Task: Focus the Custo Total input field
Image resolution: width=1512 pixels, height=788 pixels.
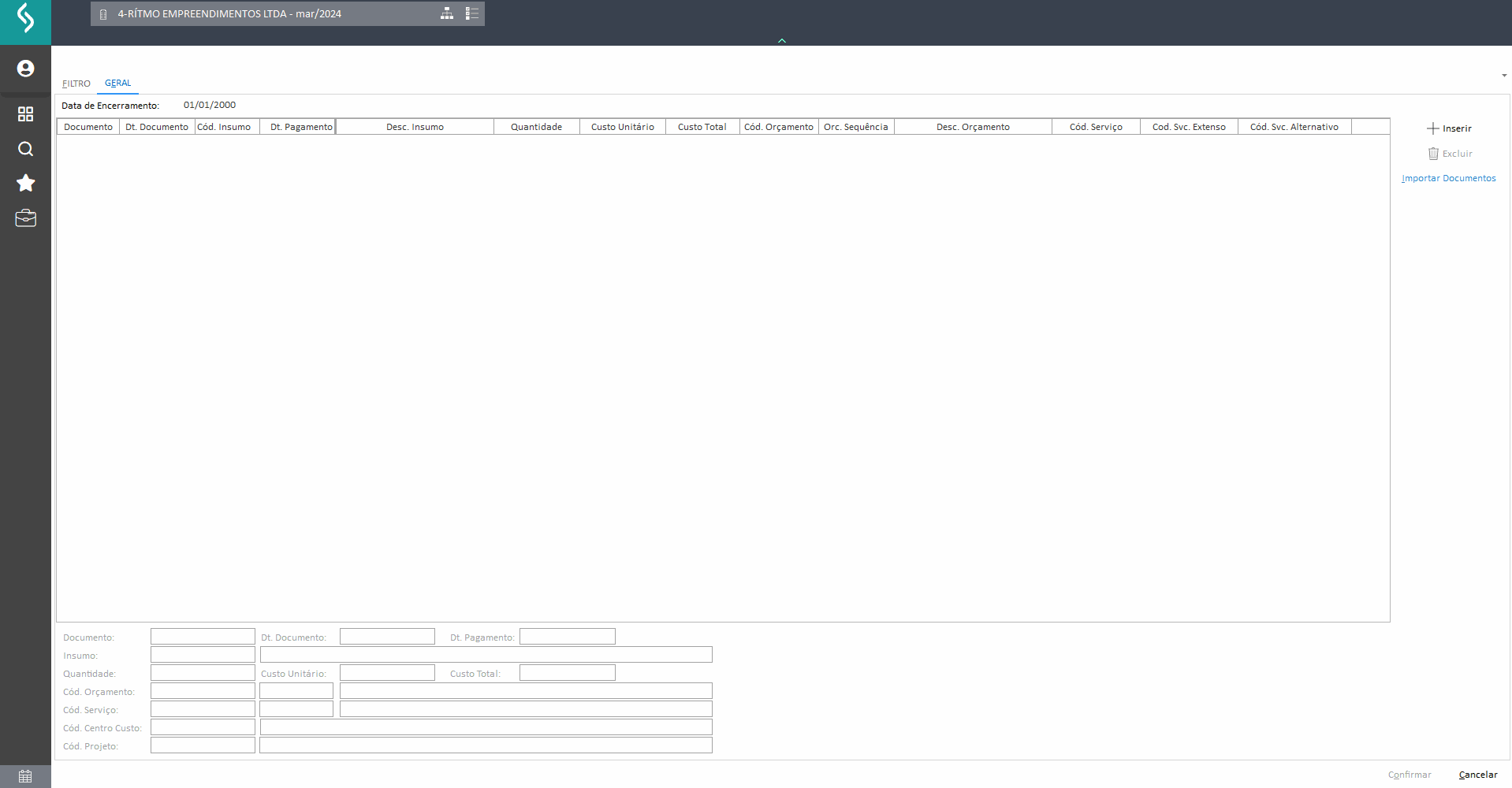Action: [x=568, y=673]
